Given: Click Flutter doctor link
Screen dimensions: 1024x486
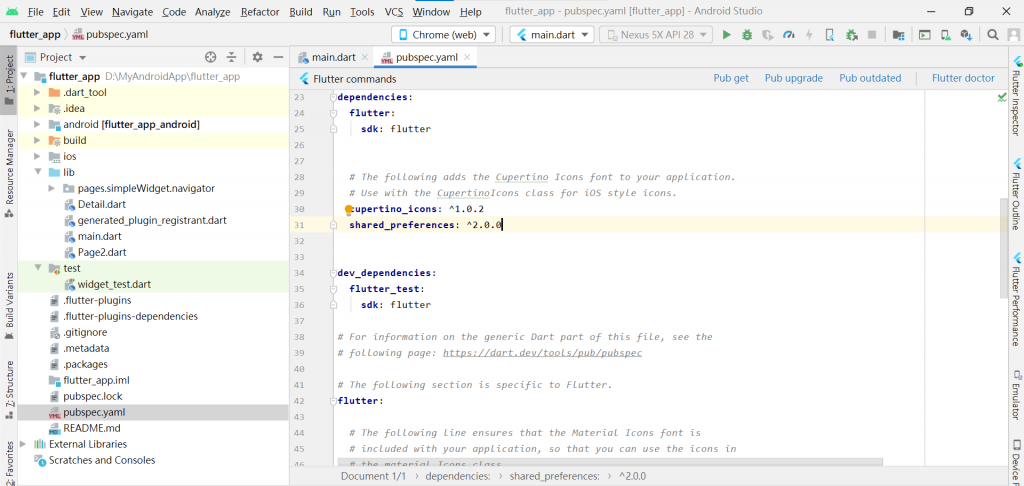Looking at the screenshot, I should coord(963,78).
